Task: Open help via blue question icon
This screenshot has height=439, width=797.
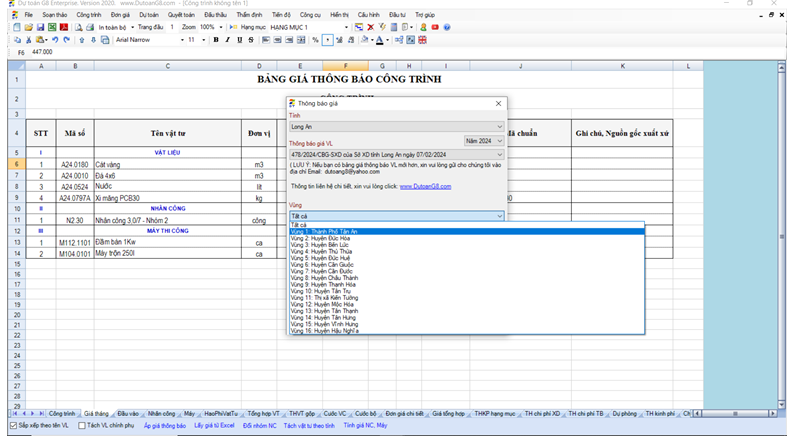Action: [x=447, y=27]
